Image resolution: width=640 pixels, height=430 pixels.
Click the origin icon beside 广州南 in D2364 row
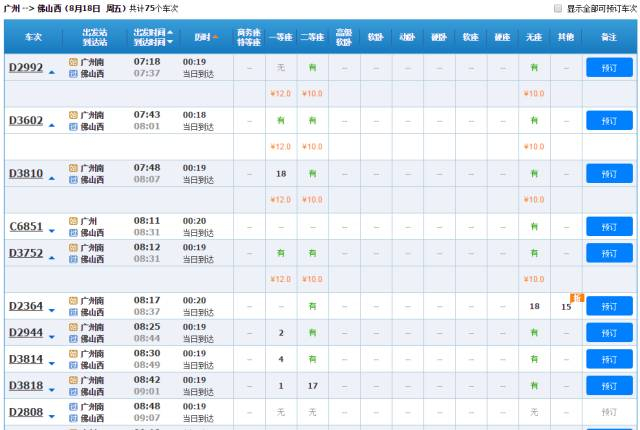point(73,301)
